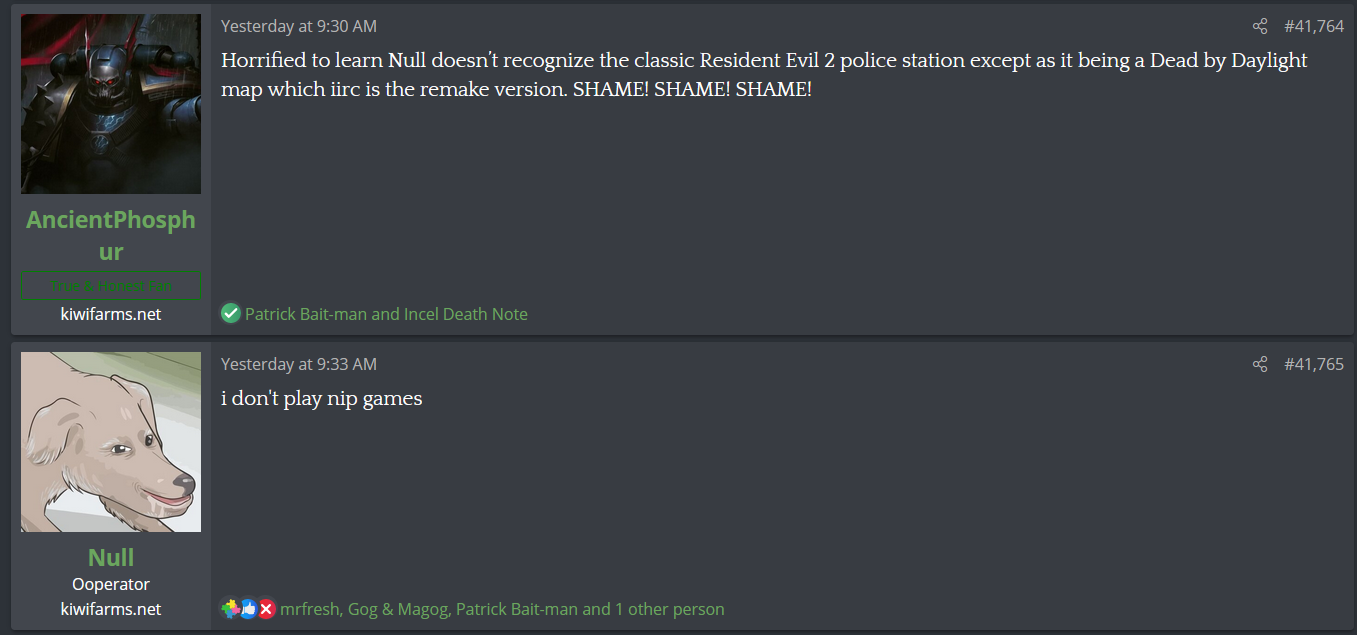Click kiwifarms.net under AncientPhosphur
Viewport: 1357px width, 635px height.
coord(111,314)
